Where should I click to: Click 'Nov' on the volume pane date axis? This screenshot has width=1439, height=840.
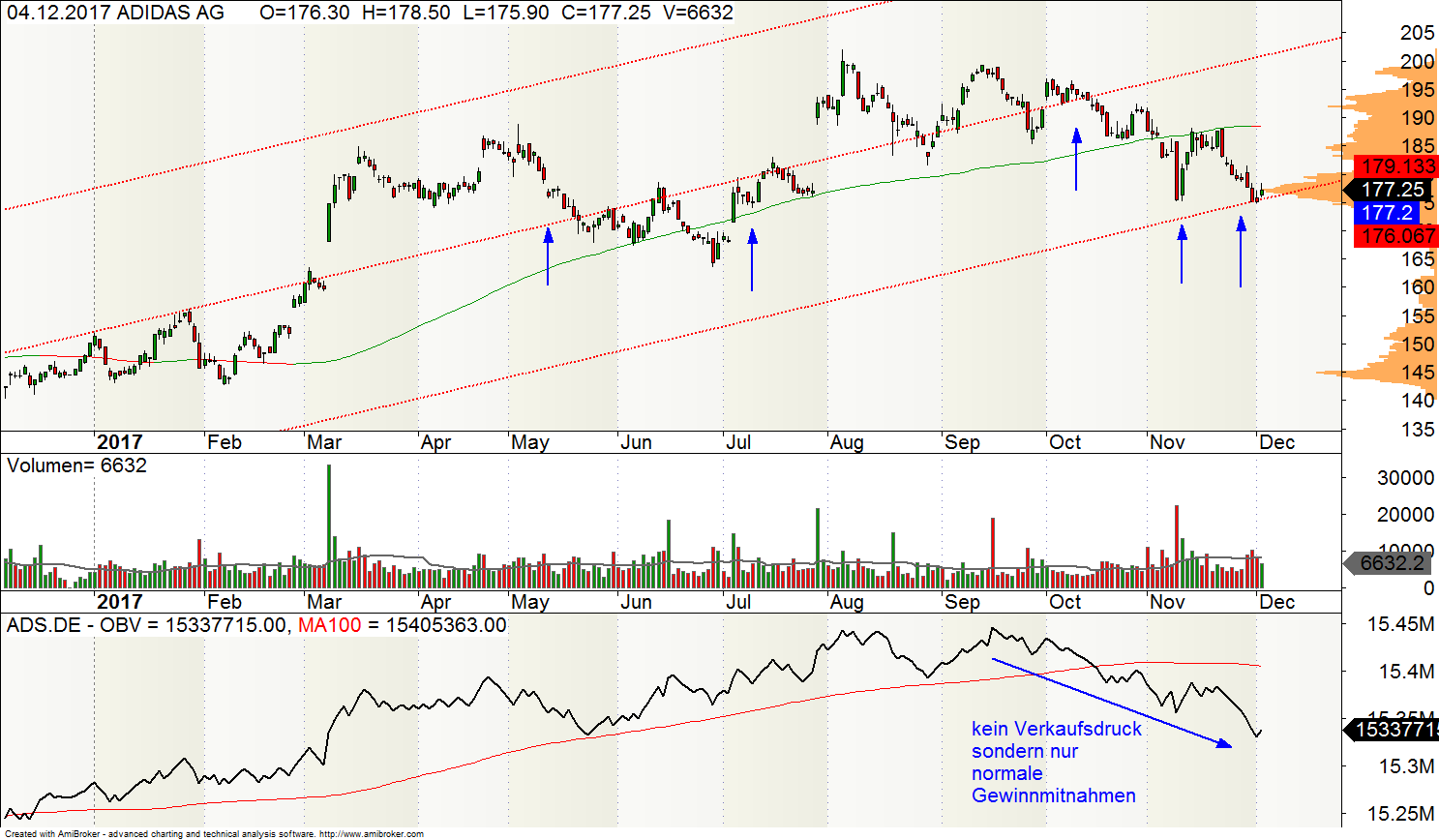1167,602
